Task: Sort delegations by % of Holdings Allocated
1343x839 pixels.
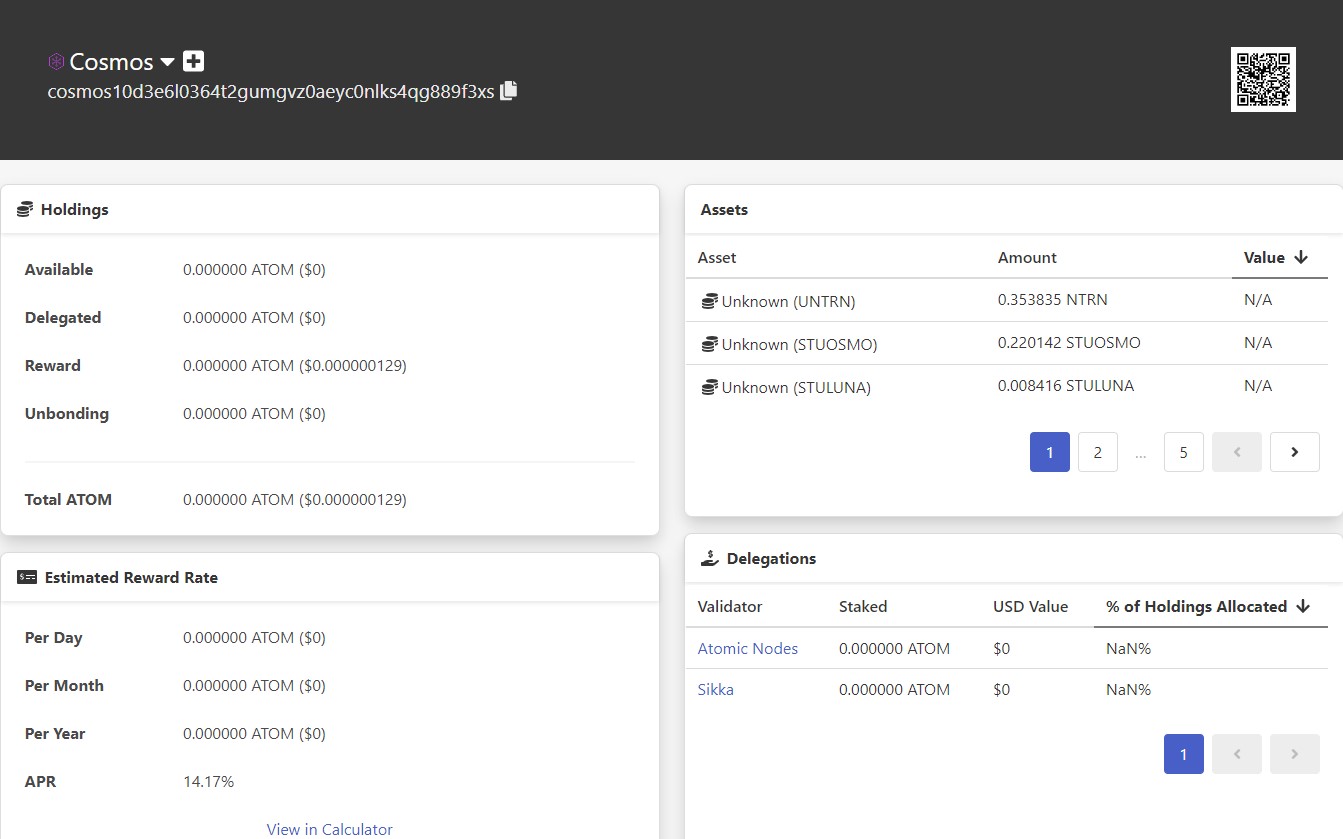Action: pos(1208,607)
